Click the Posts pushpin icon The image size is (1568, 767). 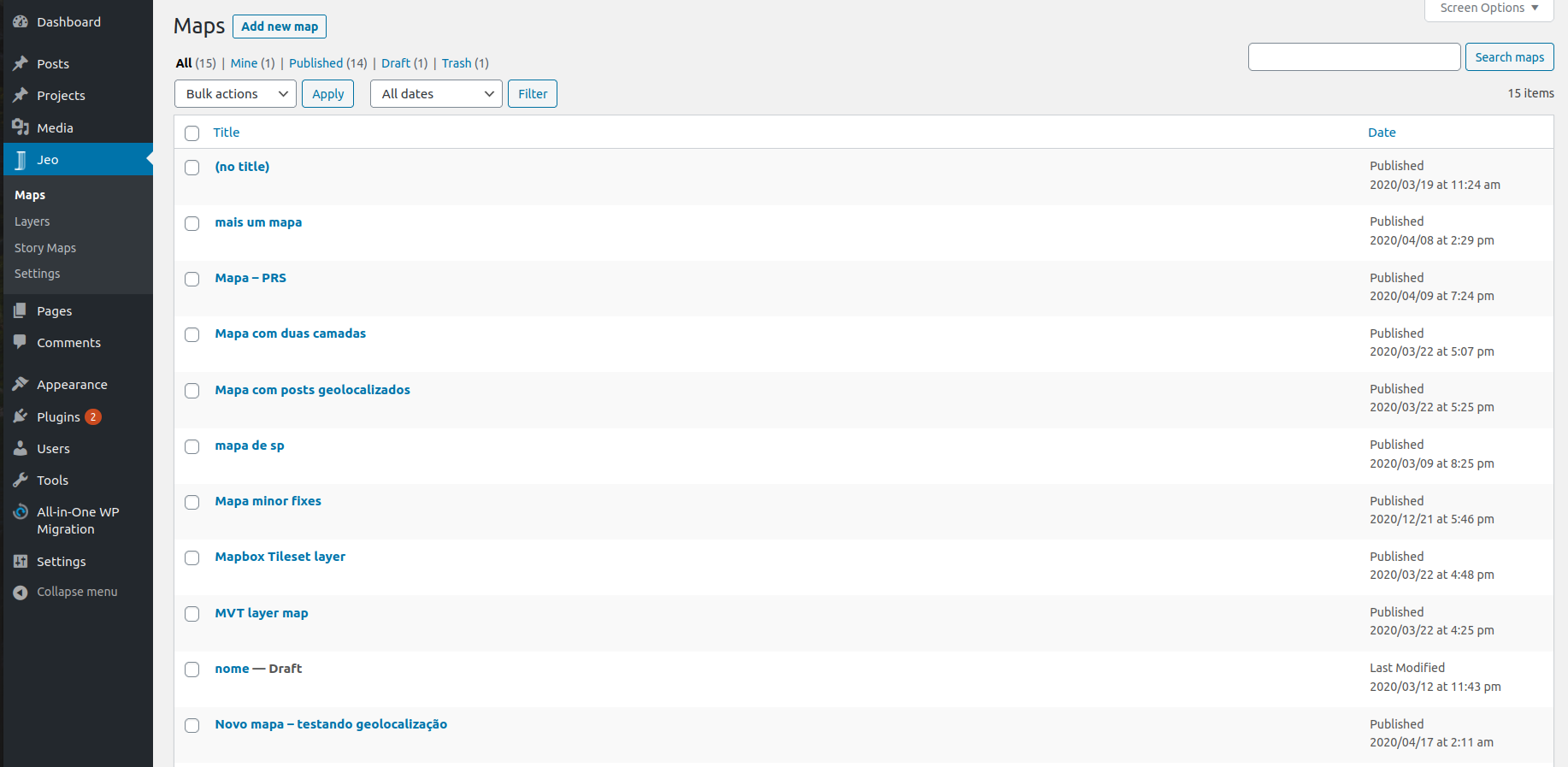[x=21, y=63]
